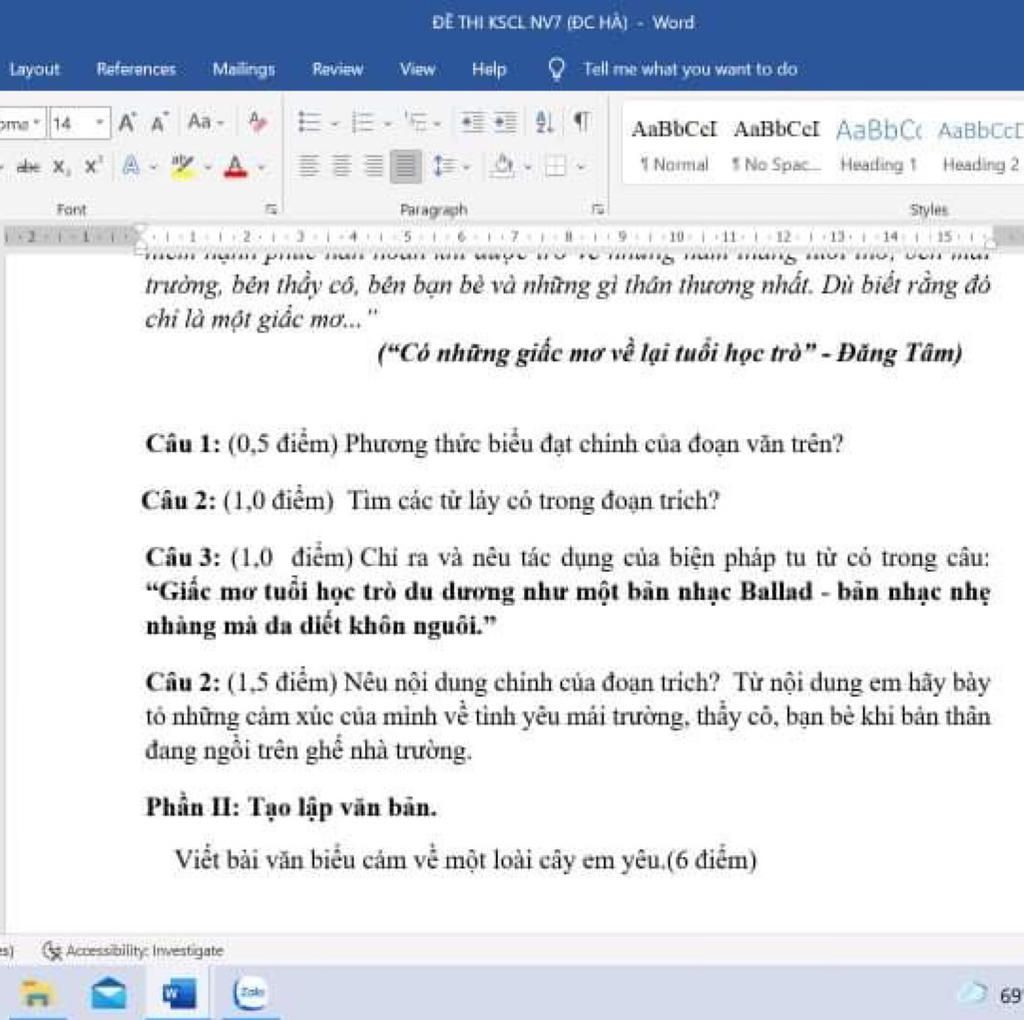Align text right
1024x1020 pixels.
coord(374,167)
